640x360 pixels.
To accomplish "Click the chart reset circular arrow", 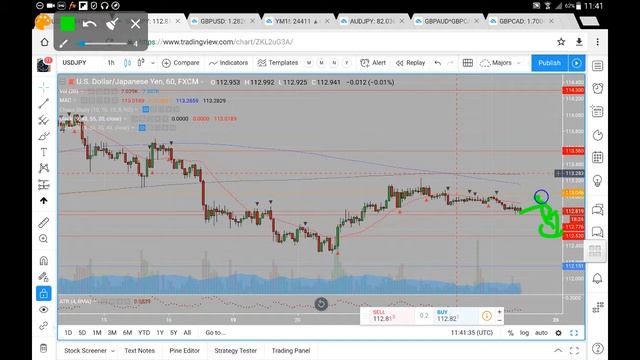I will click(321, 304).
